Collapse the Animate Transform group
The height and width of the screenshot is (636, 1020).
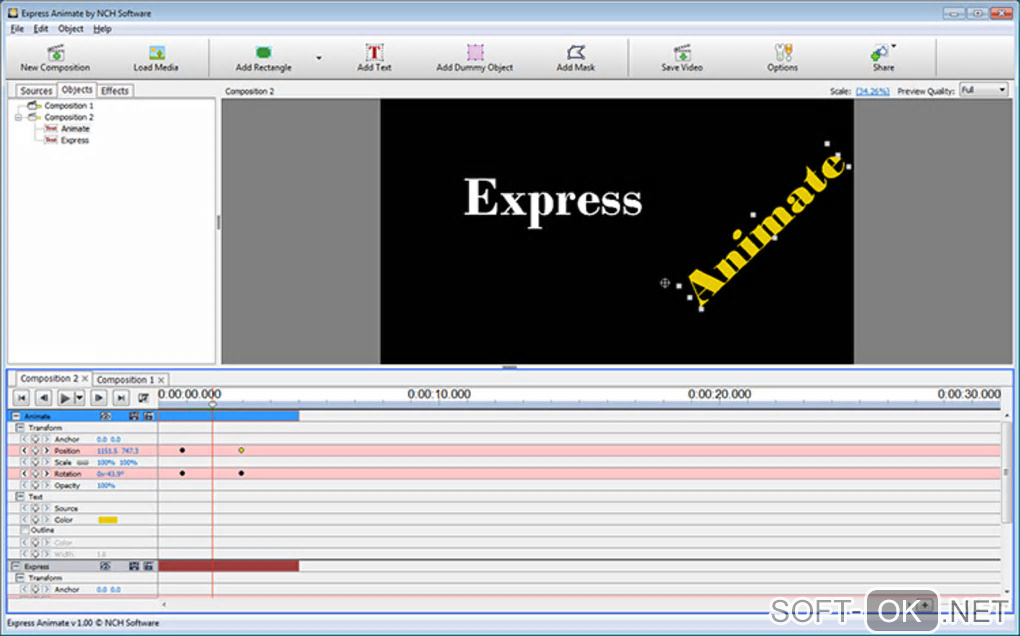[x=20, y=428]
